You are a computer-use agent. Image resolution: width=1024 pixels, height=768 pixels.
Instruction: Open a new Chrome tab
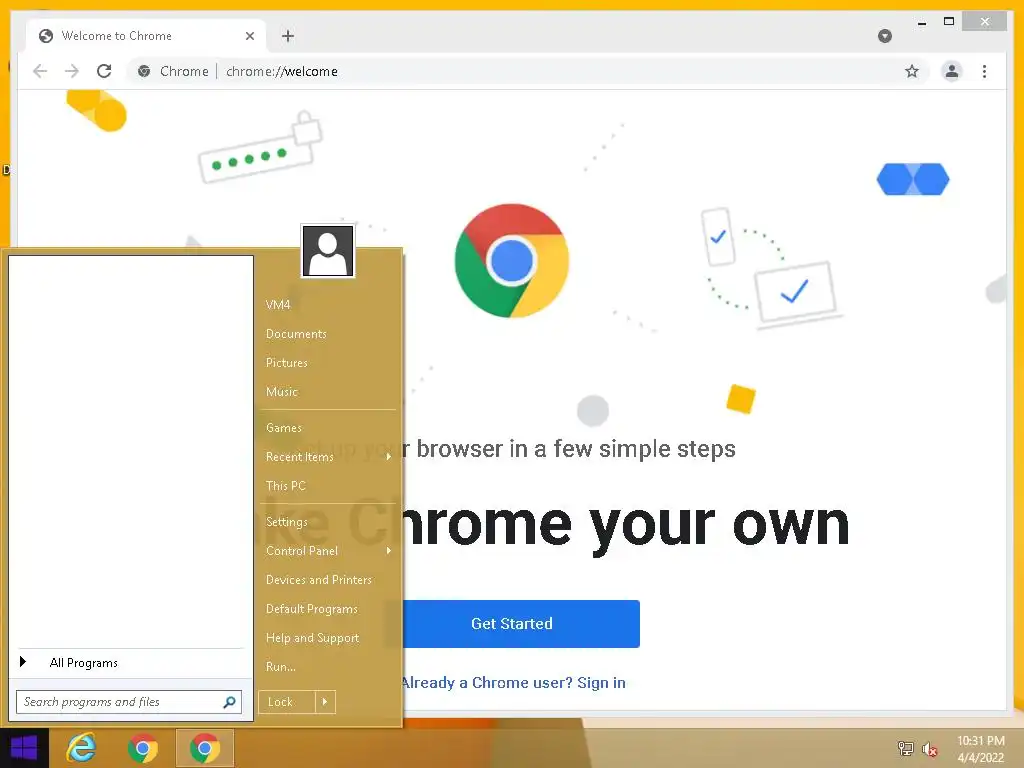pos(288,36)
